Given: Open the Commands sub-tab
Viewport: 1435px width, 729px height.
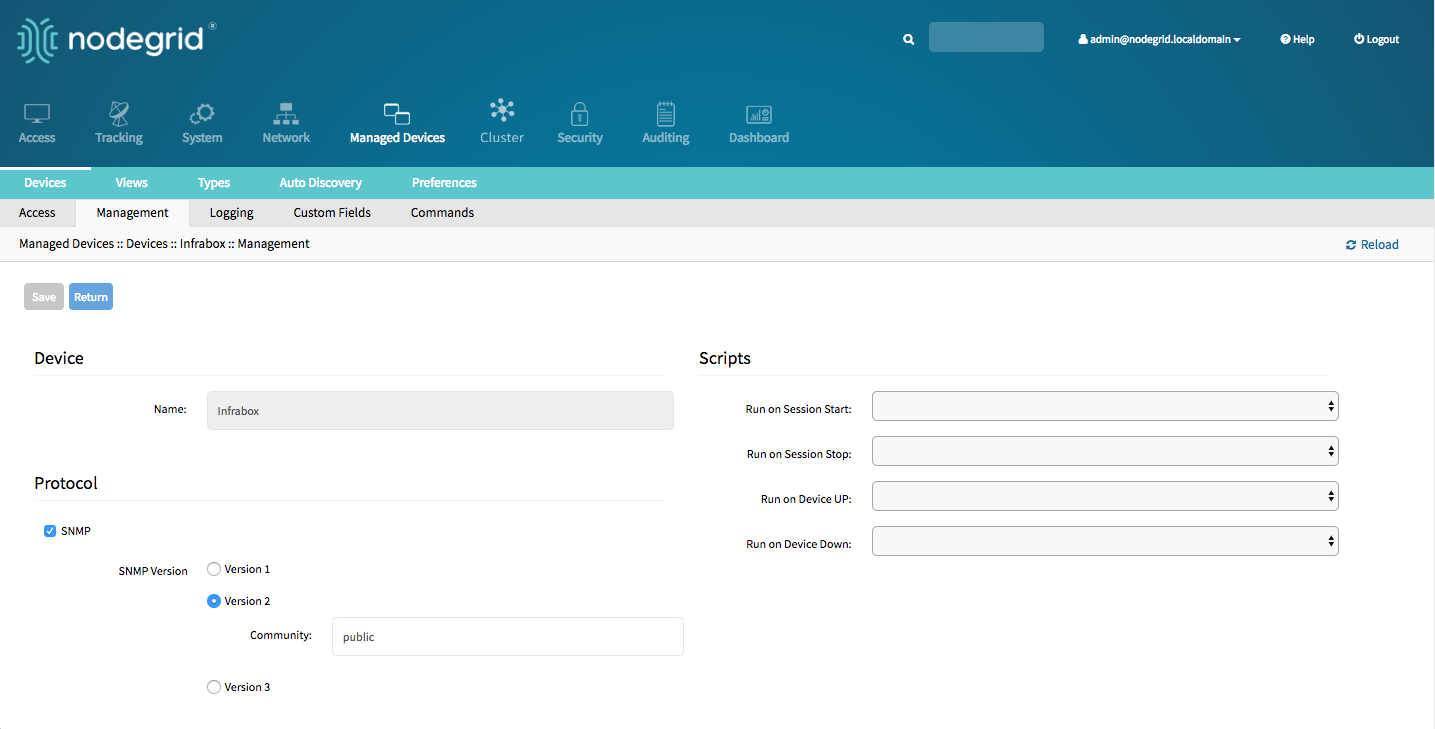Looking at the screenshot, I should tap(442, 213).
